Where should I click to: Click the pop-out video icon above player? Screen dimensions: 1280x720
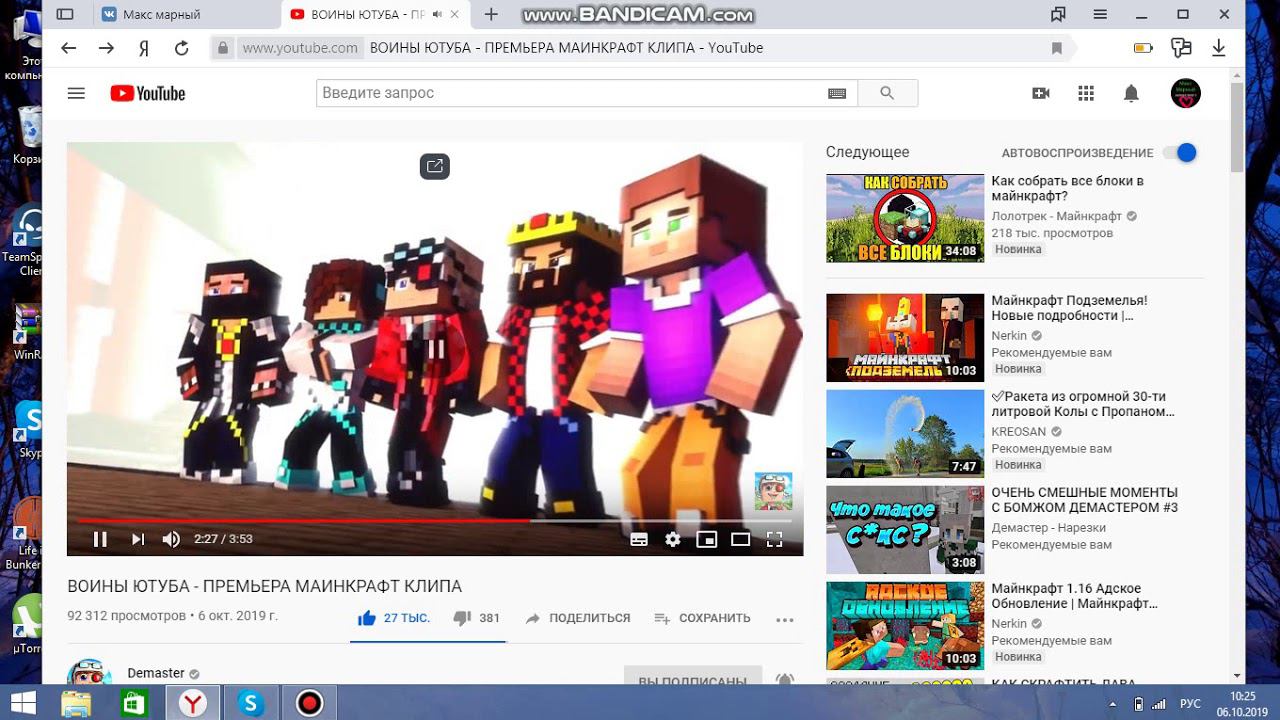(435, 166)
